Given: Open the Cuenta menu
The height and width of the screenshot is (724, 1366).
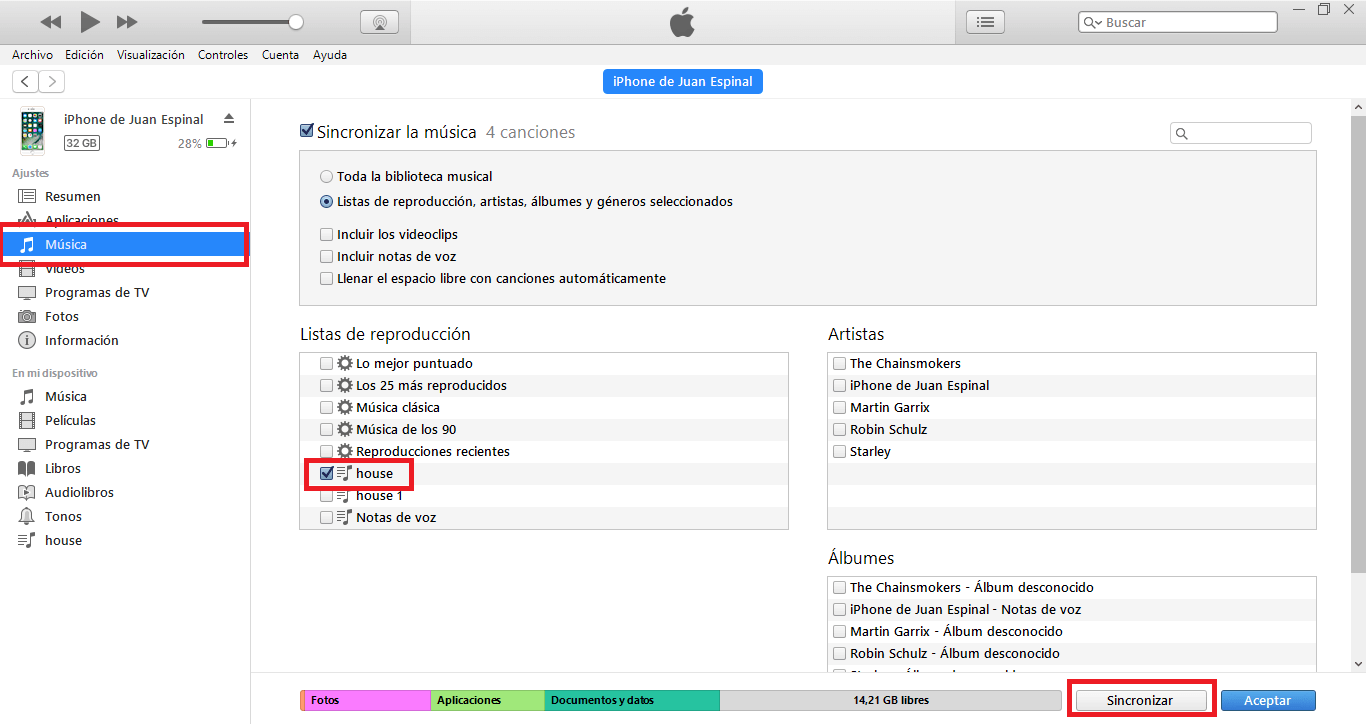Looking at the screenshot, I should [x=280, y=55].
